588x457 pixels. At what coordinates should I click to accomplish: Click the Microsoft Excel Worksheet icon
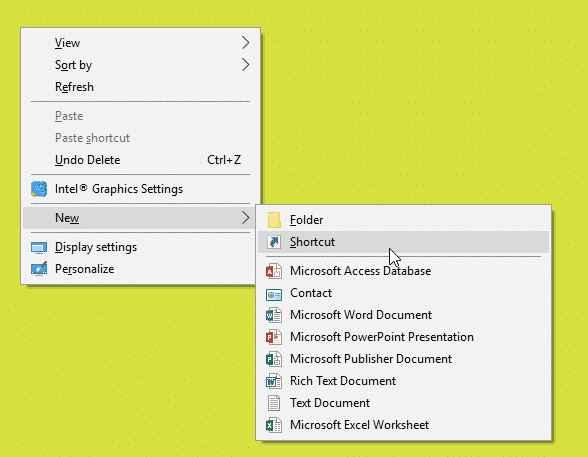(x=274, y=425)
